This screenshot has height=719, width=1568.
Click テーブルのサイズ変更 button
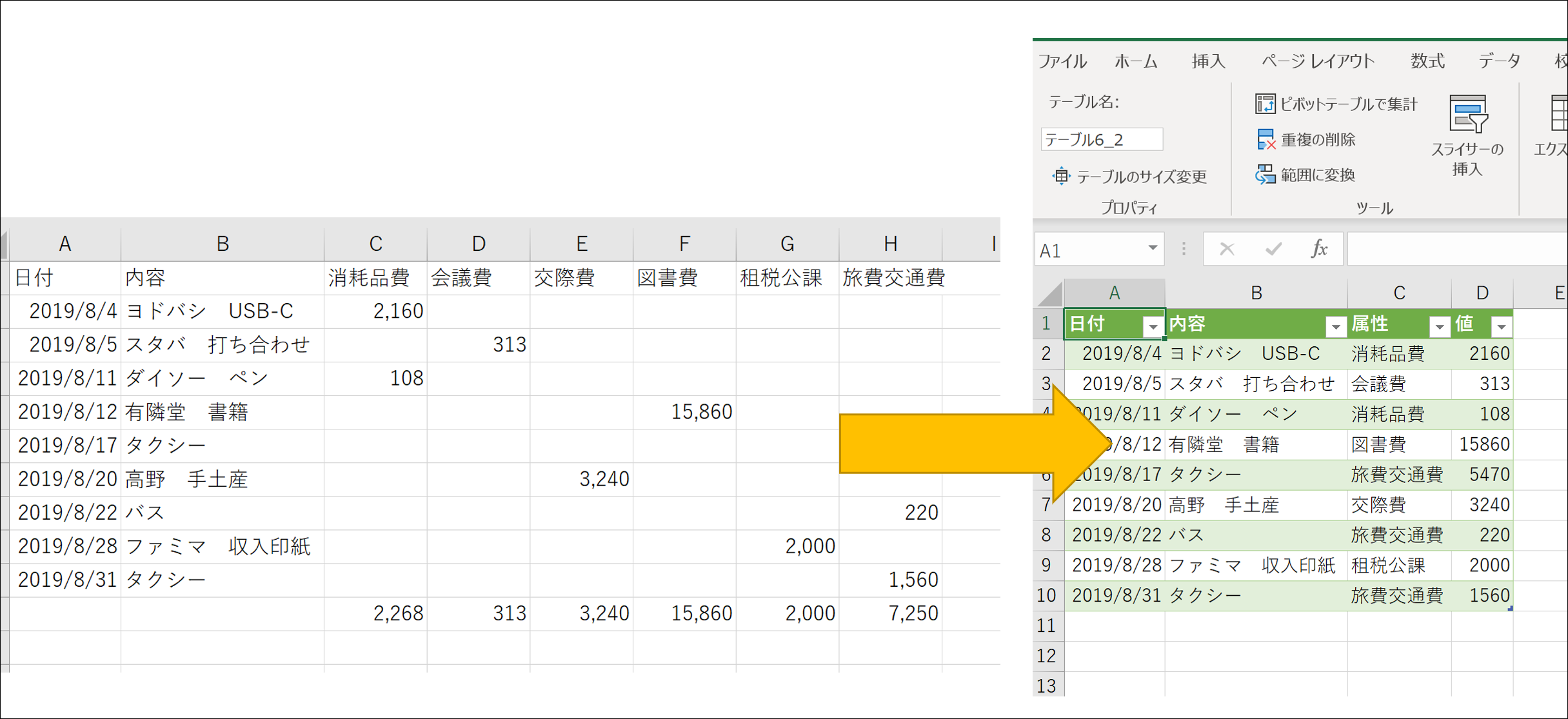pyautogui.click(x=1129, y=176)
